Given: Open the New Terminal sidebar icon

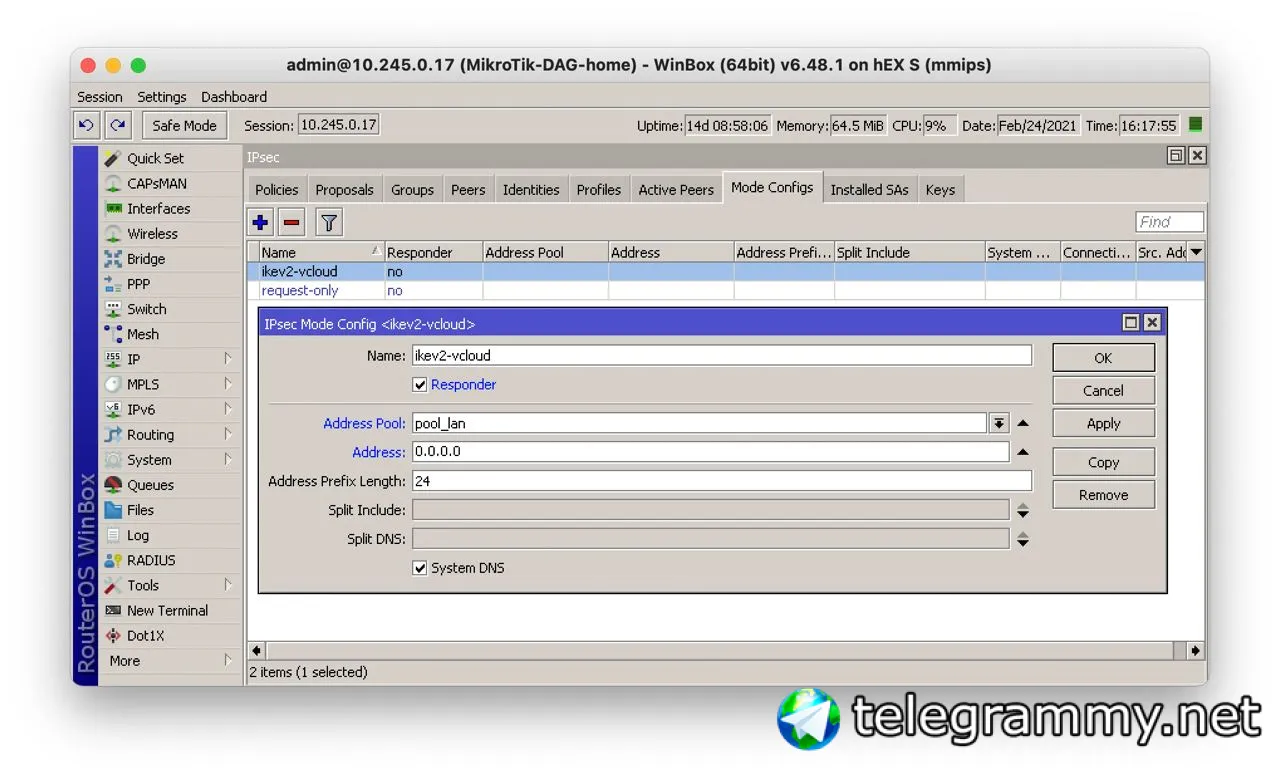Looking at the screenshot, I should tap(114, 610).
